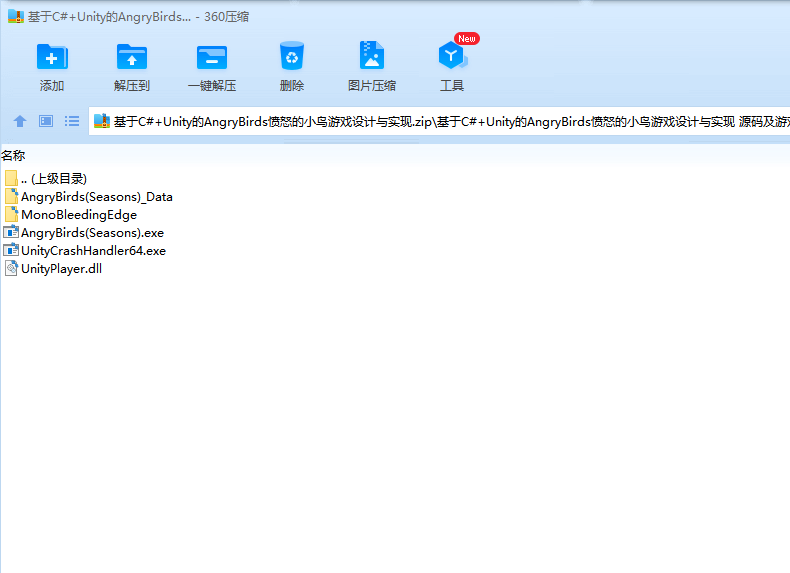Click the red New badge on 工具

point(467,39)
